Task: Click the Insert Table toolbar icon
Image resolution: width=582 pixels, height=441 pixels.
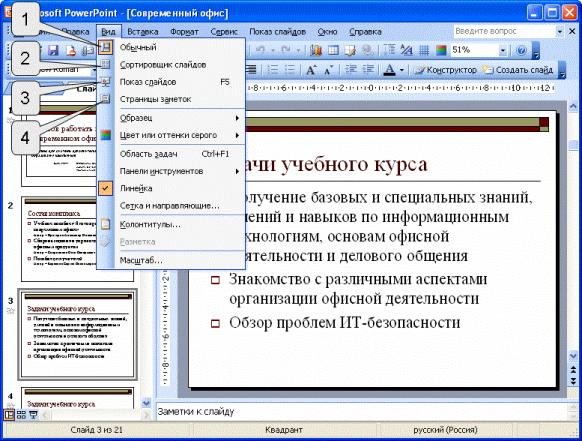Action: tap(333, 50)
